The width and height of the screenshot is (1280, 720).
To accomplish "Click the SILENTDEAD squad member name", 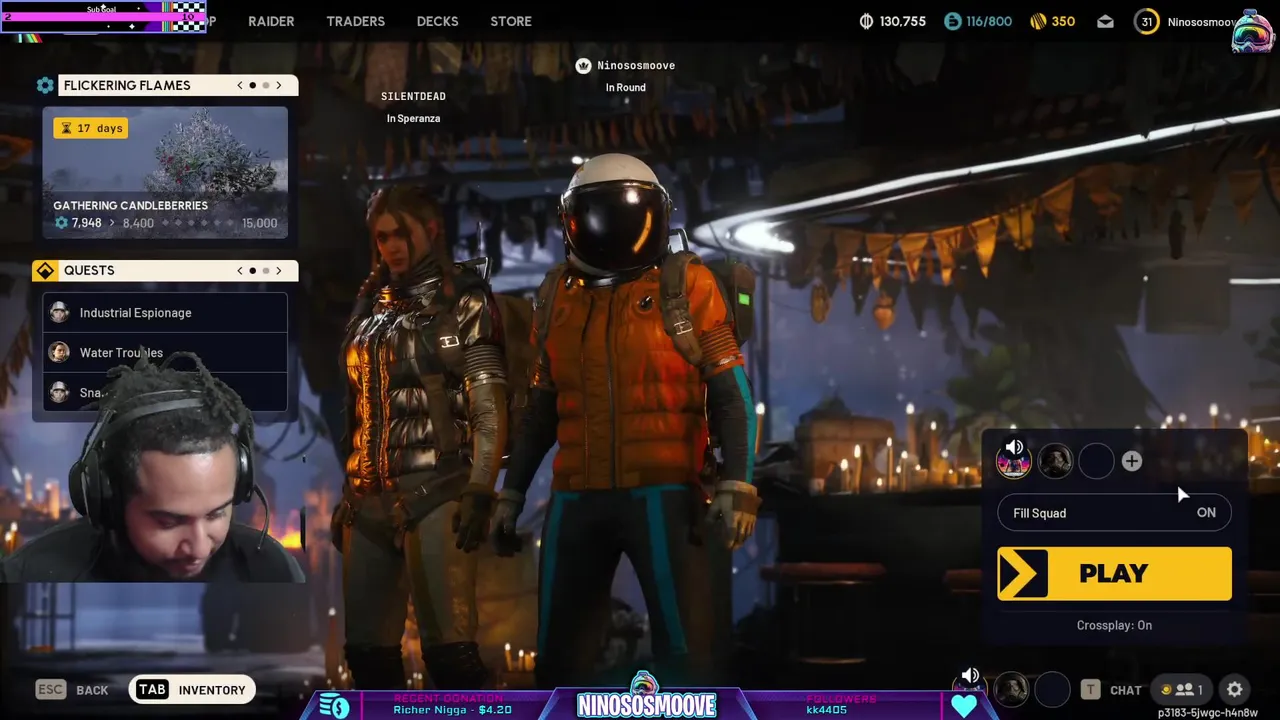I will click(413, 96).
